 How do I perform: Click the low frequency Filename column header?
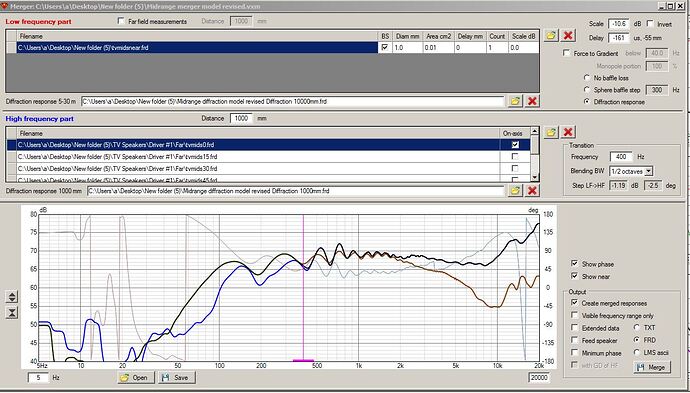(197, 36)
